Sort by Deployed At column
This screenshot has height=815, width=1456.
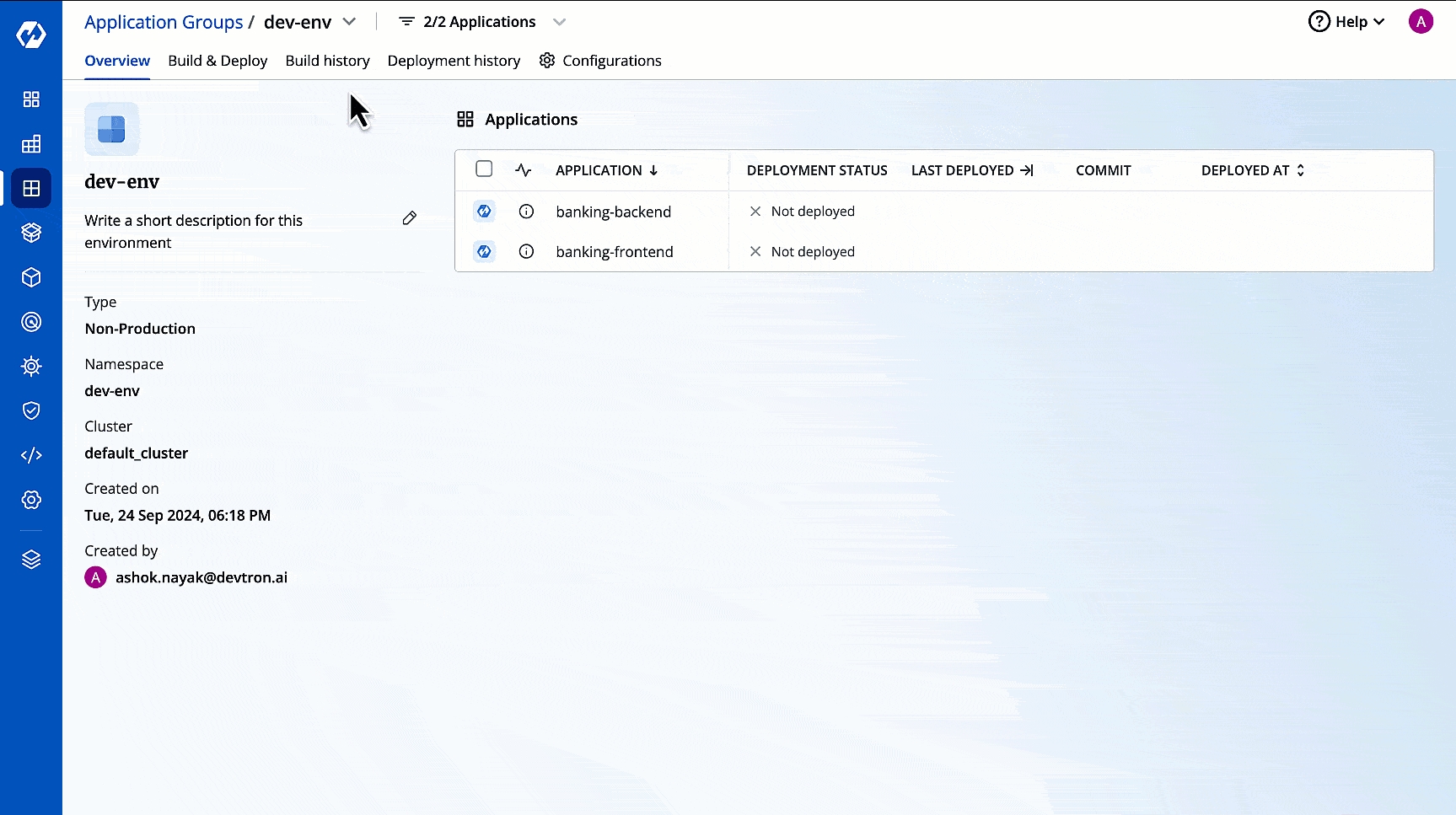[x=1253, y=170]
